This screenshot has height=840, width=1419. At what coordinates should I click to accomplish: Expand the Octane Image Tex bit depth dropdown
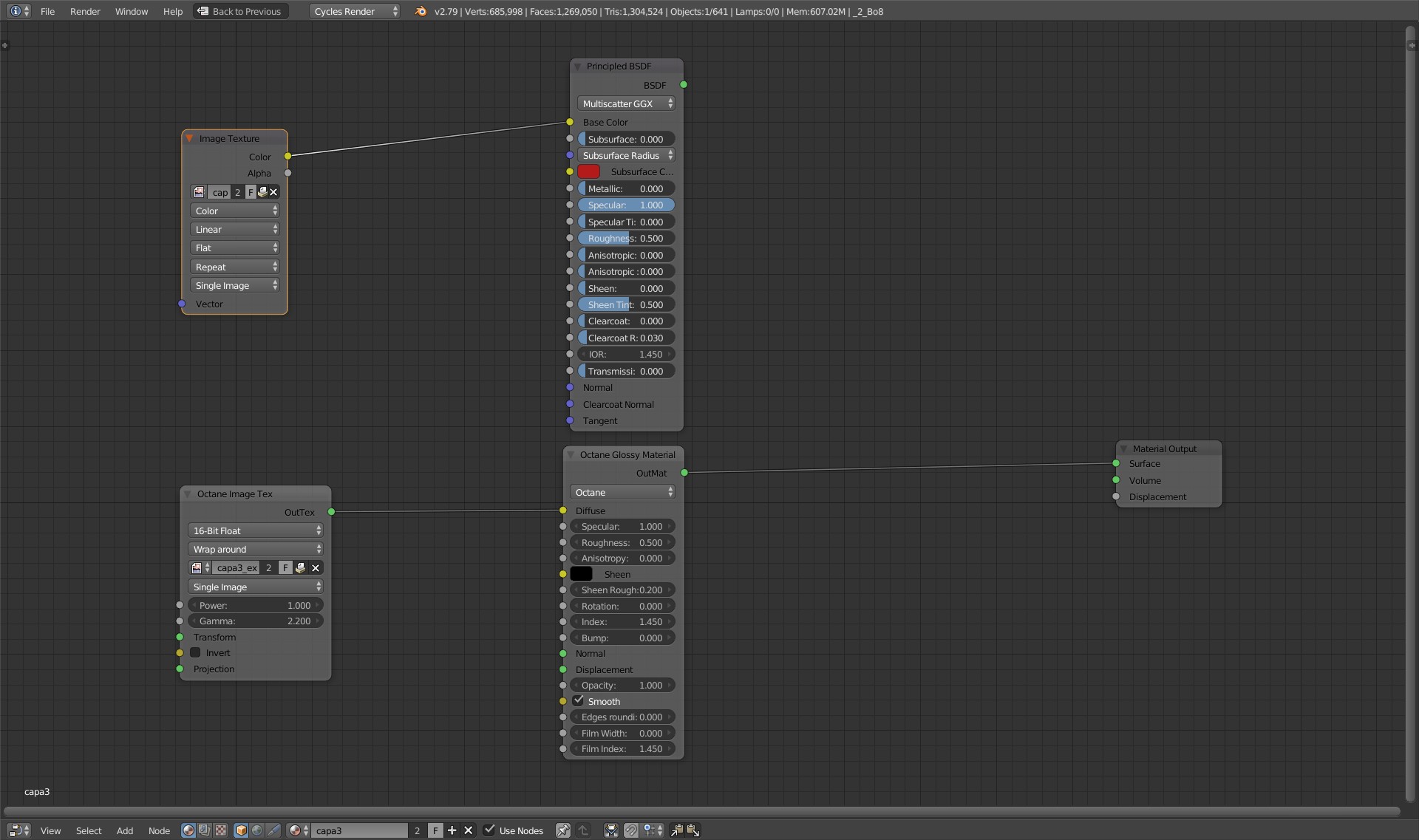click(254, 530)
